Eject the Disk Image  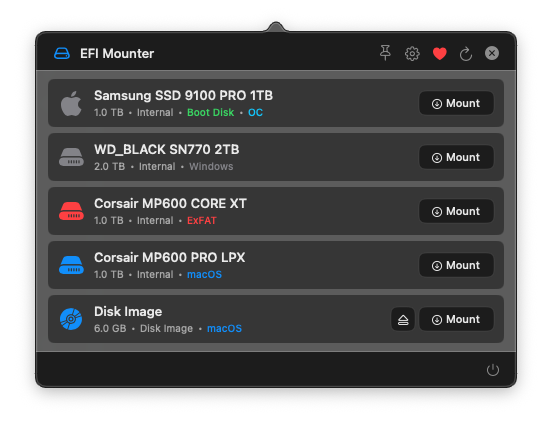coord(403,319)
